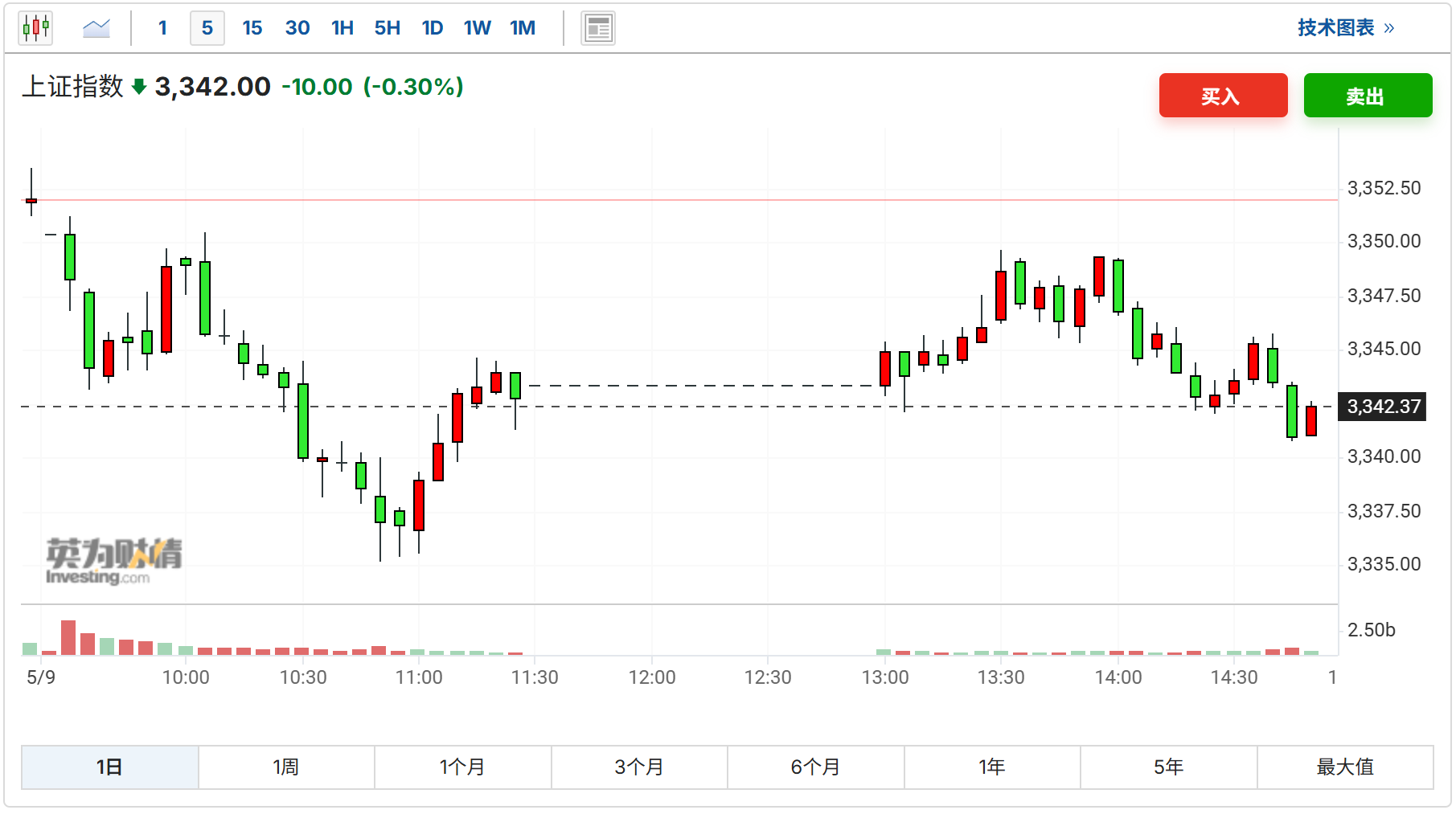Select the 6个月 range tab
This screenshot has width=1456, height=814.
815,767
